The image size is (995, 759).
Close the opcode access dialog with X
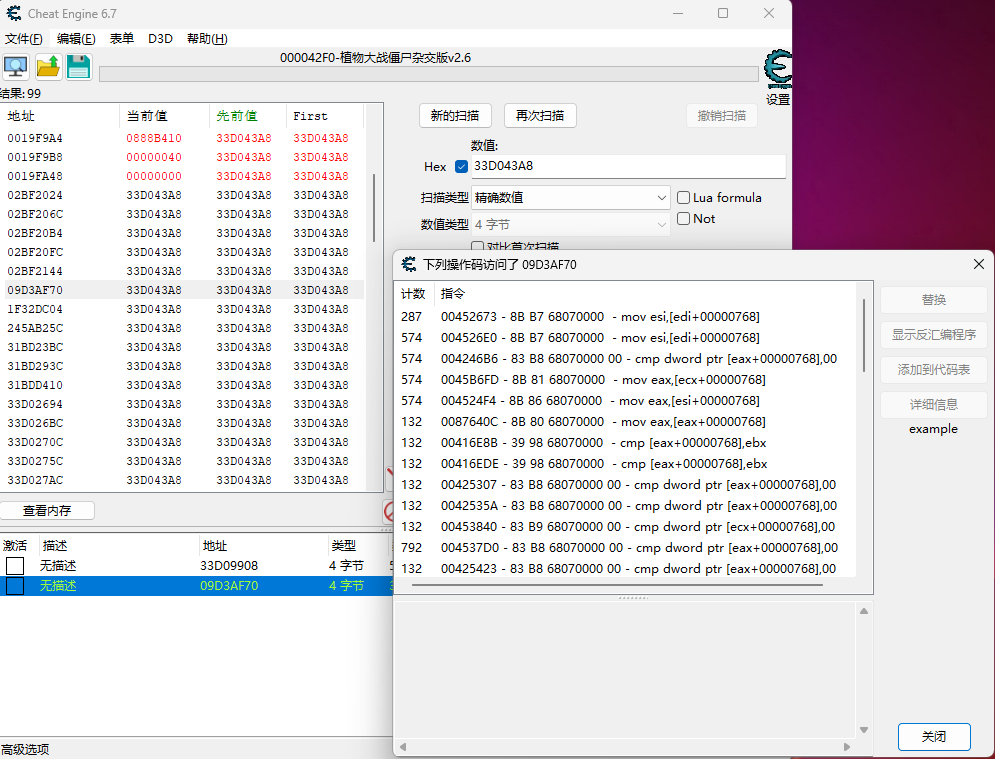(978, 264)
